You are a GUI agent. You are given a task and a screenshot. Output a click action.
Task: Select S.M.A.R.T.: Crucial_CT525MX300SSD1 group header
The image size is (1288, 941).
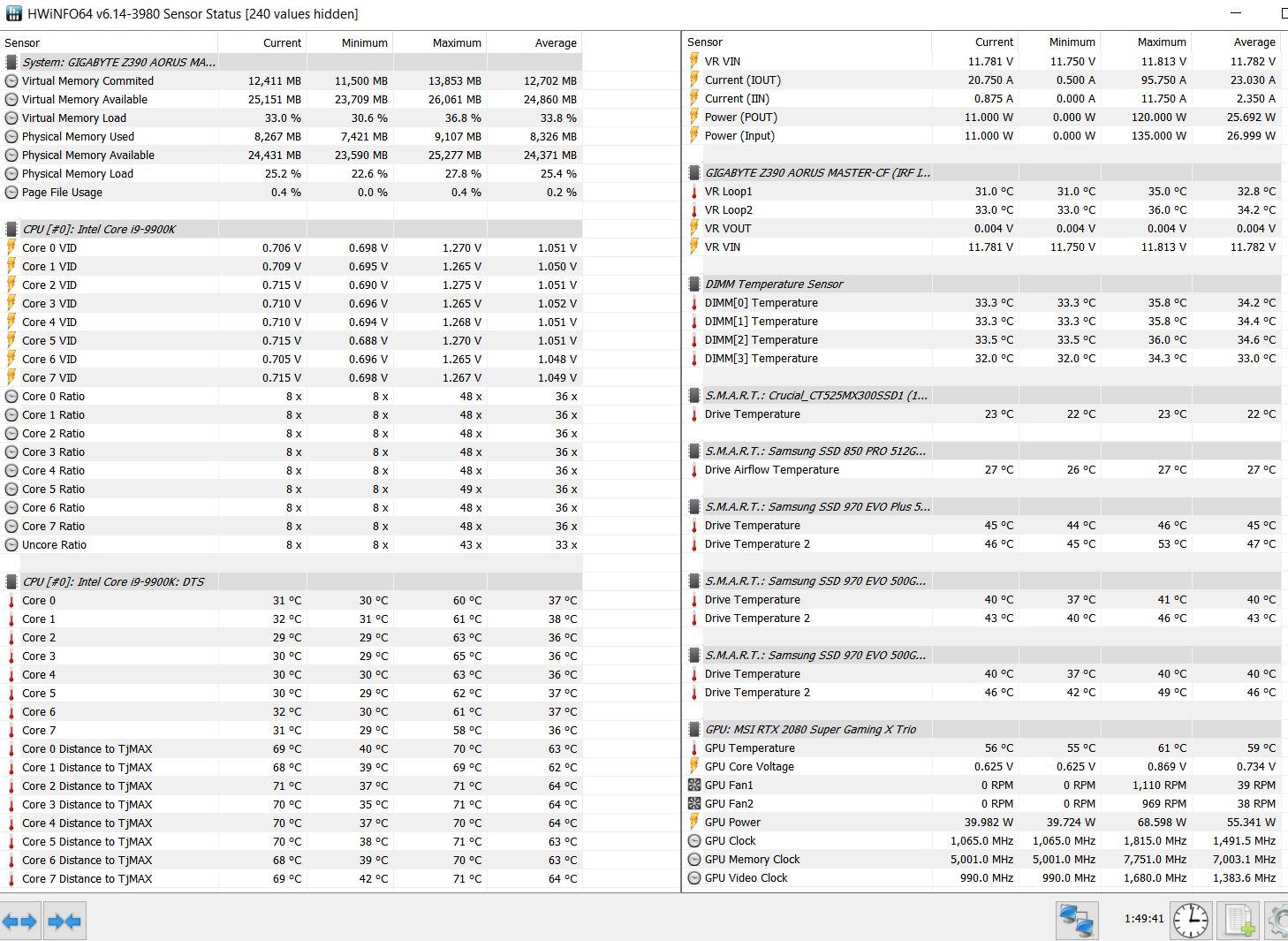(982, 395)
